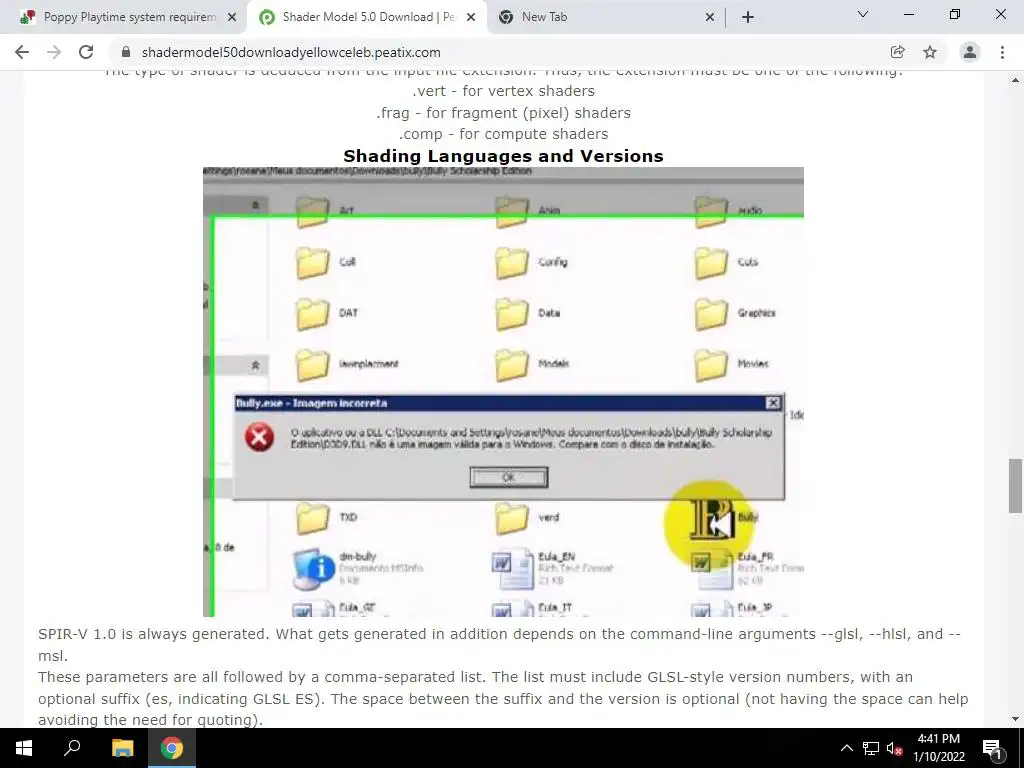Image resolution: width=1024 pixels, height=768 pixels.
Task: Open Chrome three-dot menu
Action: coord(1002,52)
